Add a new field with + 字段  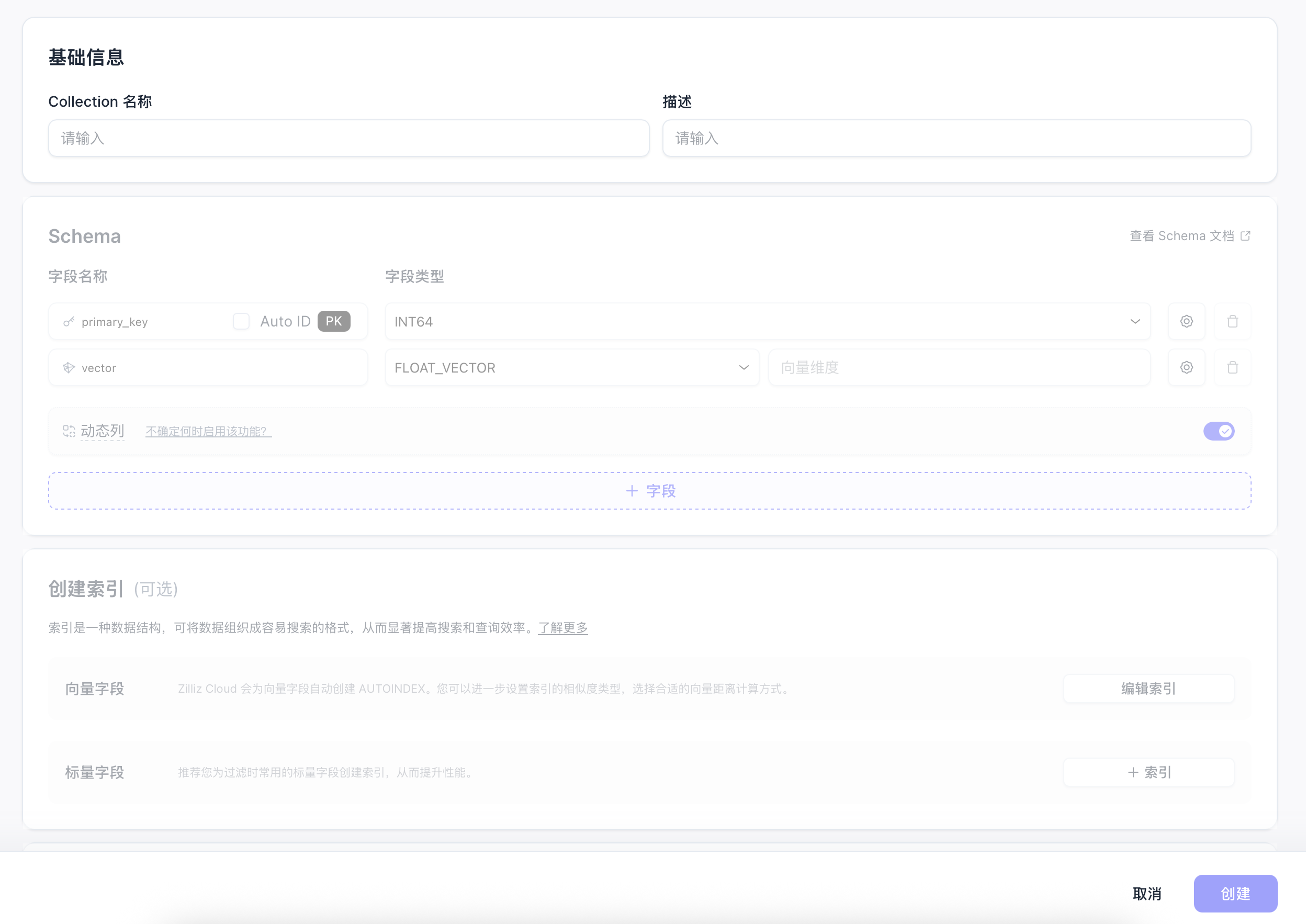(649, 490)
